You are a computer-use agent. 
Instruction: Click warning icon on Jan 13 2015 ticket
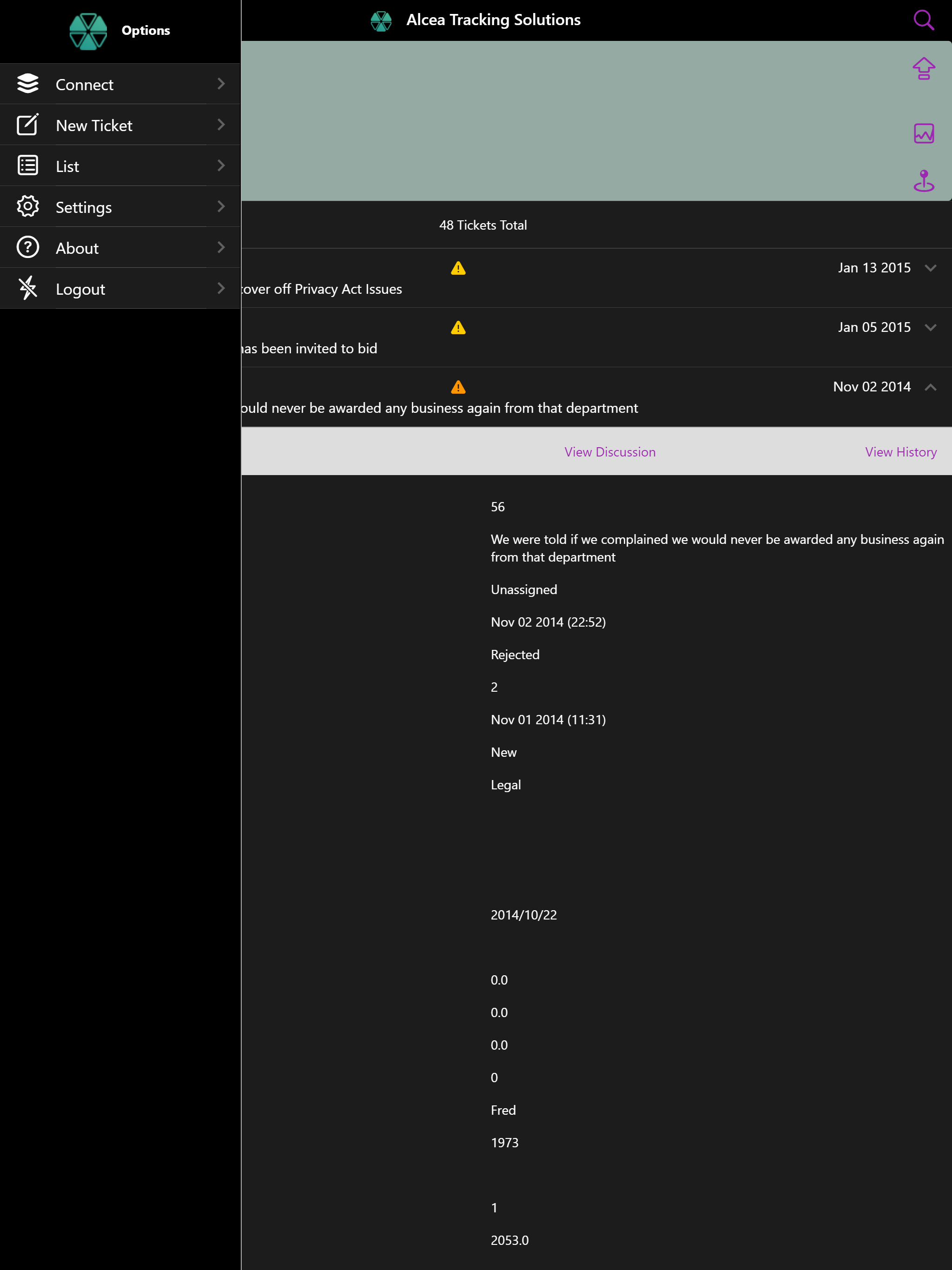458,268
